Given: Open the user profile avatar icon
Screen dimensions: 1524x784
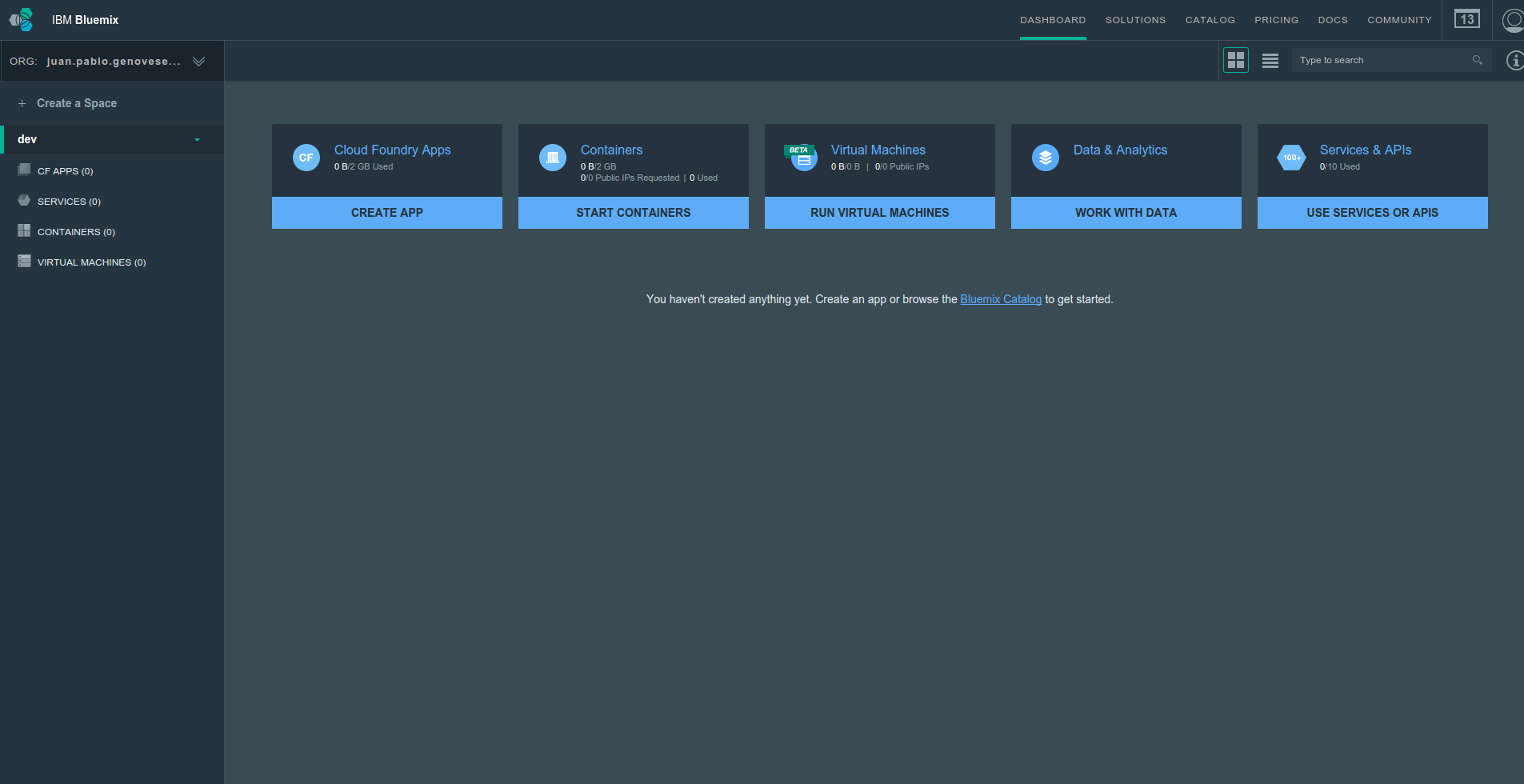Looking at the screenshot, I should click(1513, 19).
